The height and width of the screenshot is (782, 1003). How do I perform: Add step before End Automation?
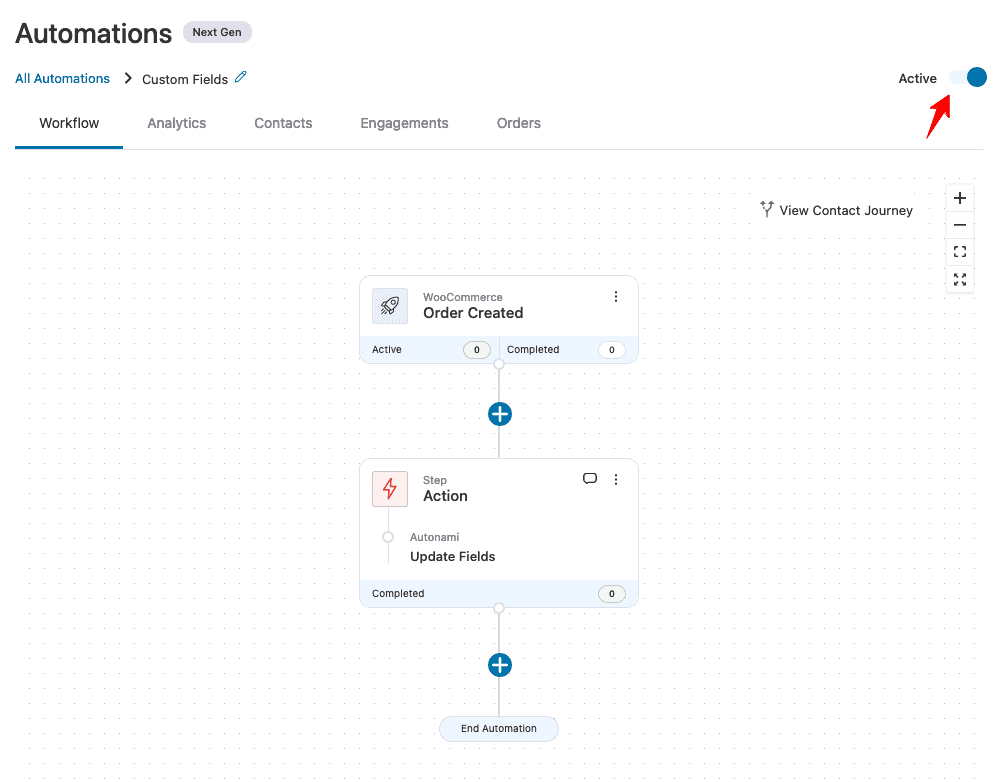click(x=500, y=665)
